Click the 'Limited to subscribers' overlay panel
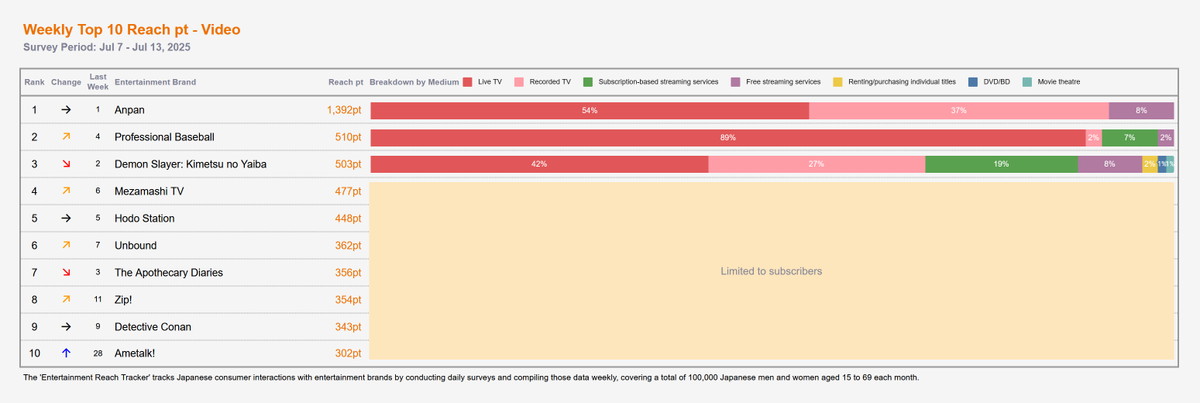The width and height of the screenshot is (1200, 403). pyautogui.click(x=772, y=271)
